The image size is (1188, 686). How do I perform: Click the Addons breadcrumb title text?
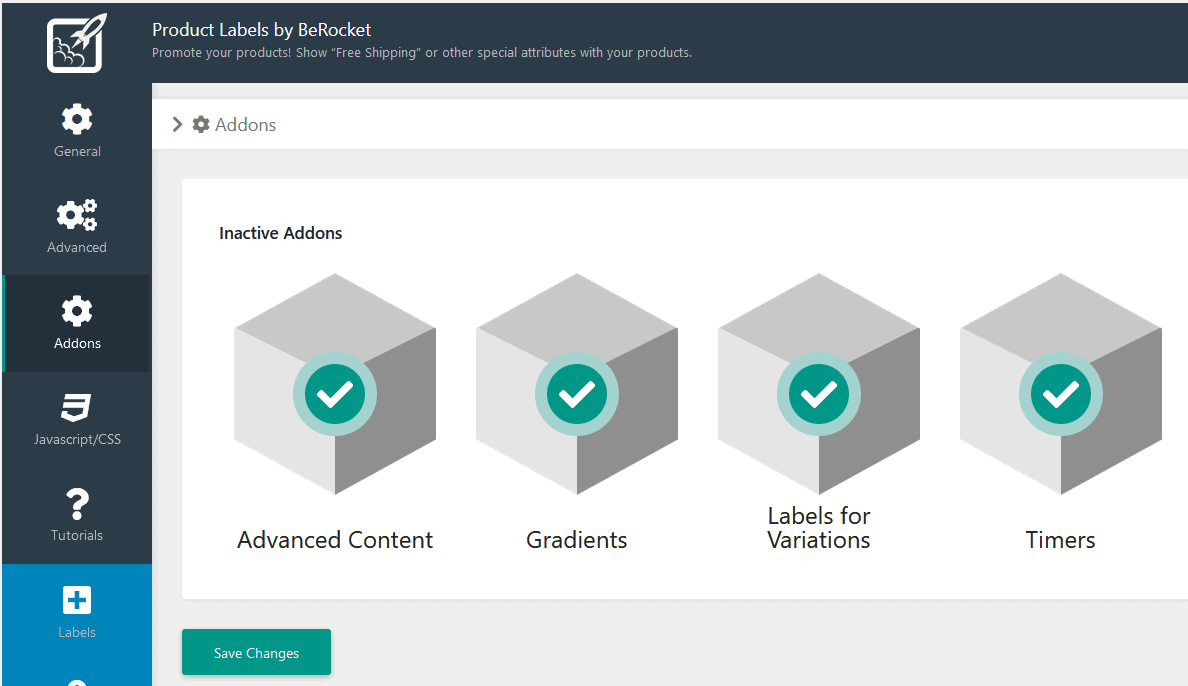[x=245, y=124]
